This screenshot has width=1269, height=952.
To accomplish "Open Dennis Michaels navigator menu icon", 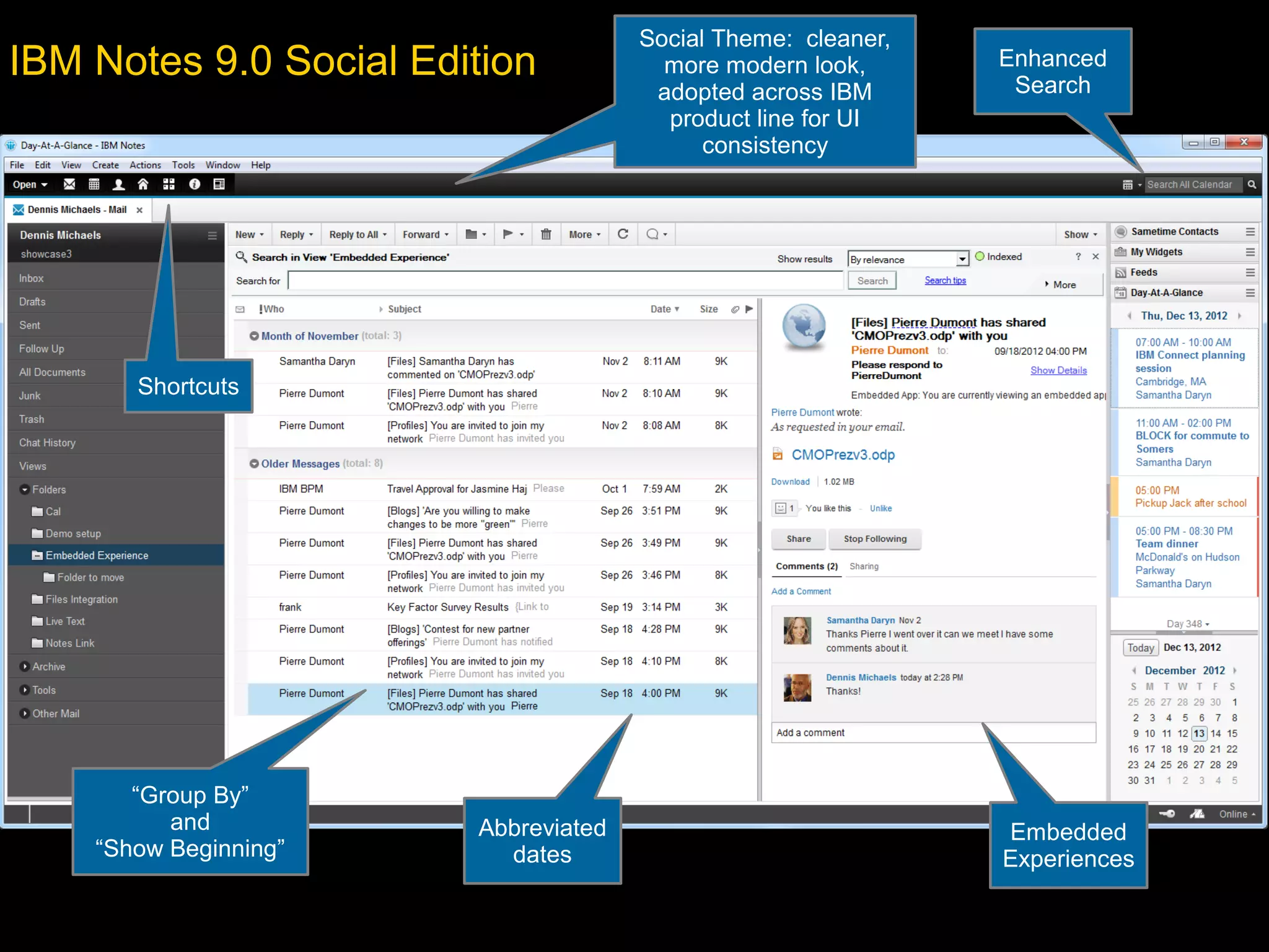I will click(x=212, y=235).
